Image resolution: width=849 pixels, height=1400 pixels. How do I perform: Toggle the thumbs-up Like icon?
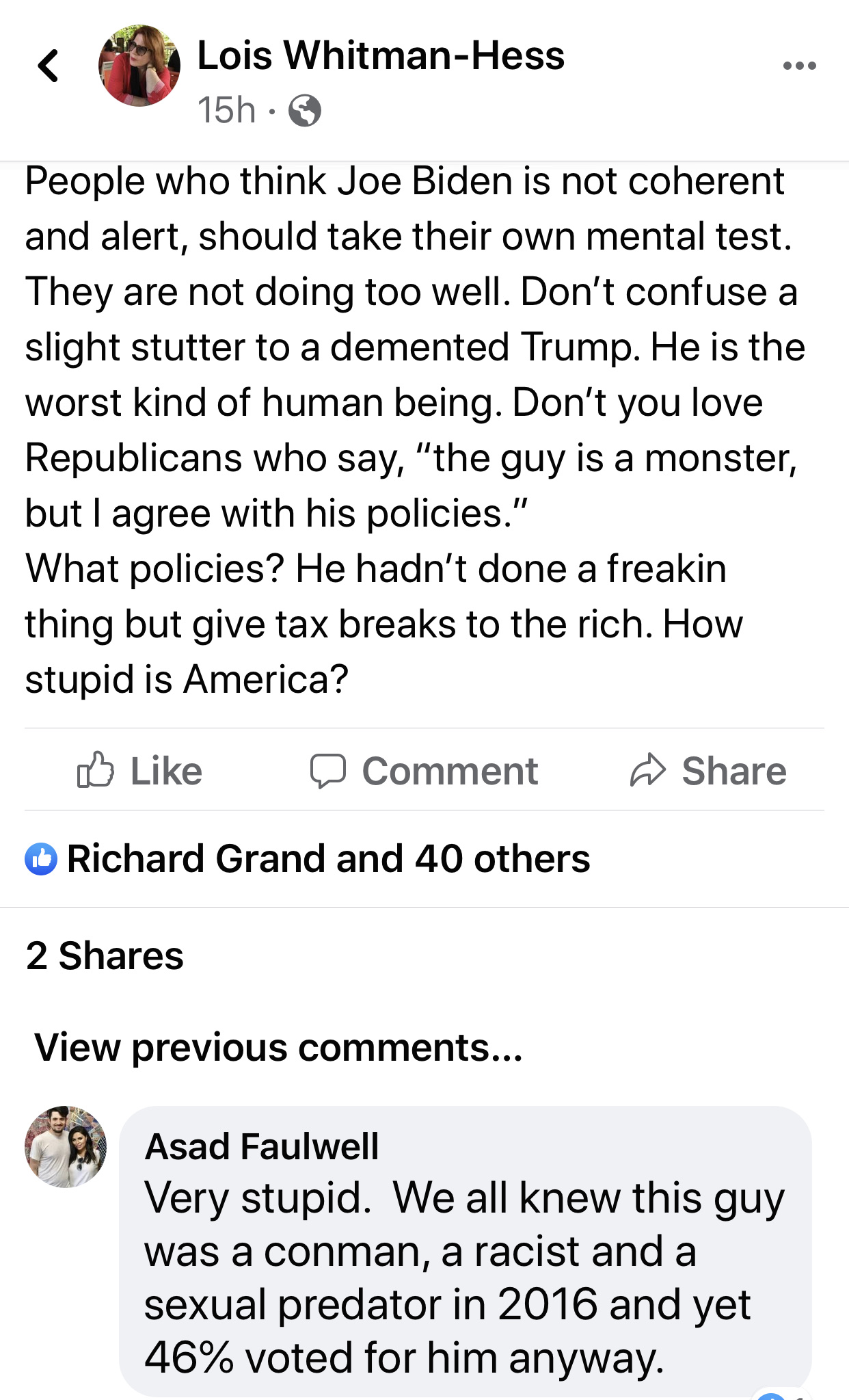click(95, 770)
